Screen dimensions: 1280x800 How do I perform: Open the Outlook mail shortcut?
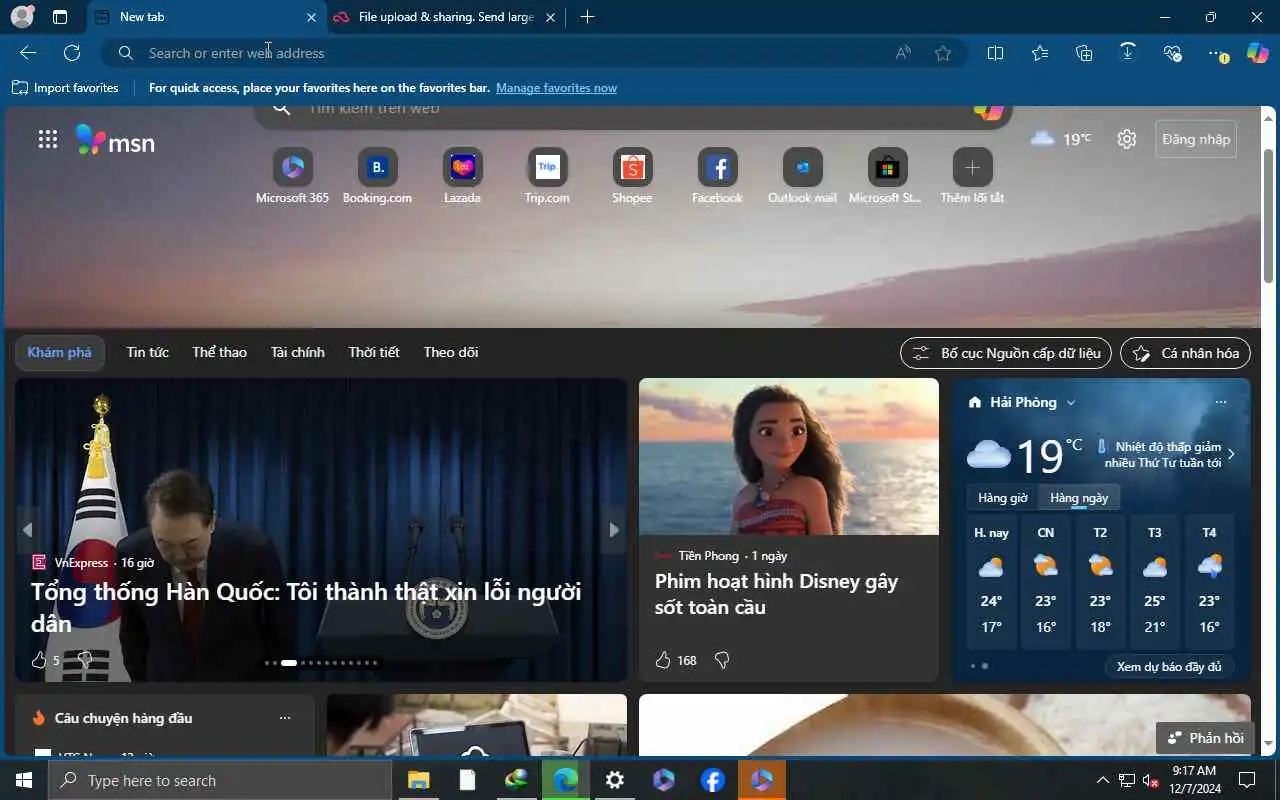coord(803,176)
